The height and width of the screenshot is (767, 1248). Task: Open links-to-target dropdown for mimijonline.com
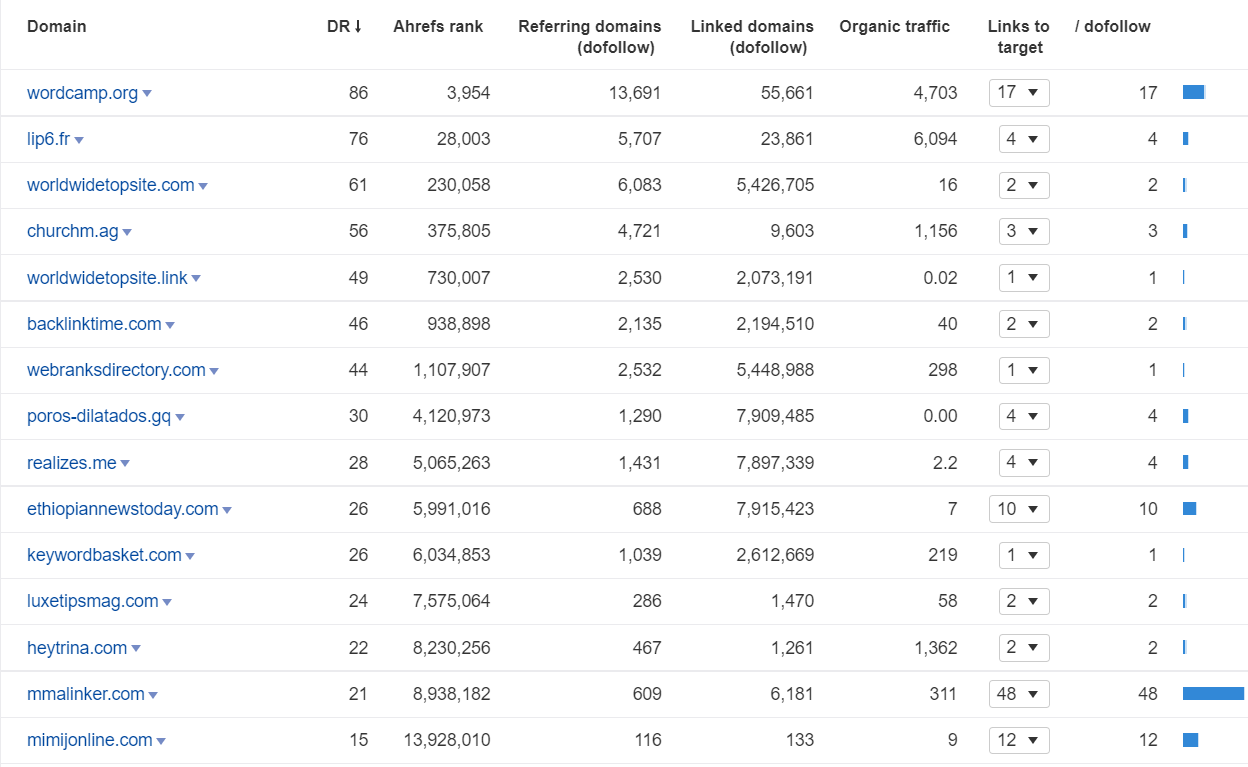point(1019,740)
